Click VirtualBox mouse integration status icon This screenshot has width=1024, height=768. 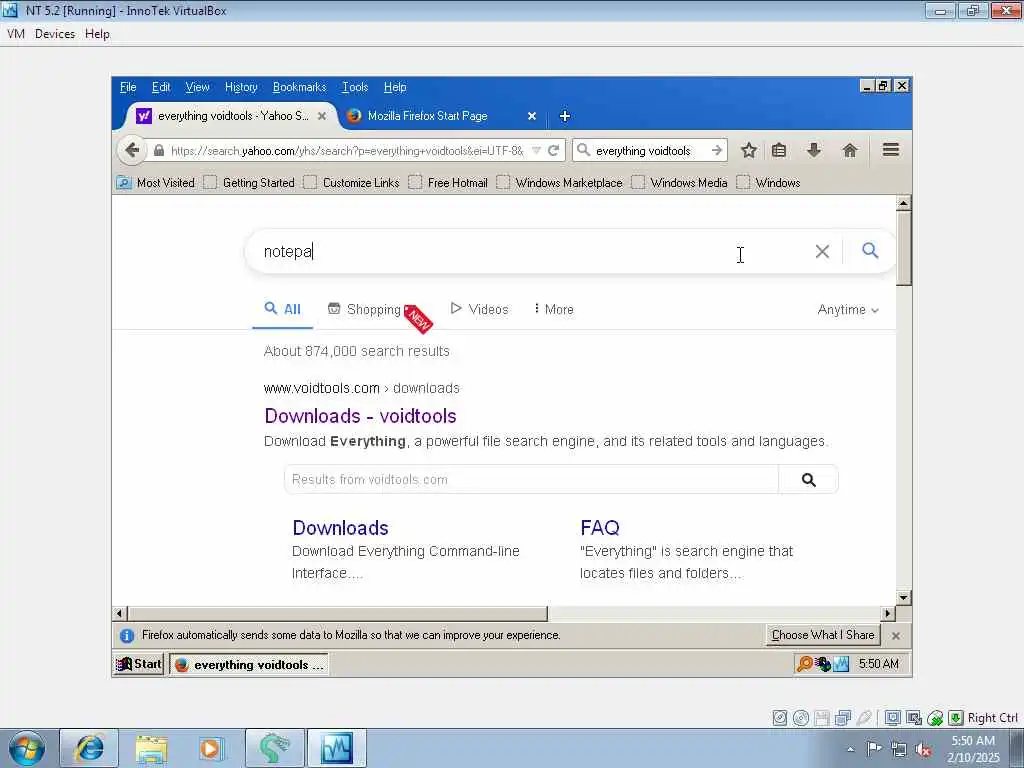935,718
